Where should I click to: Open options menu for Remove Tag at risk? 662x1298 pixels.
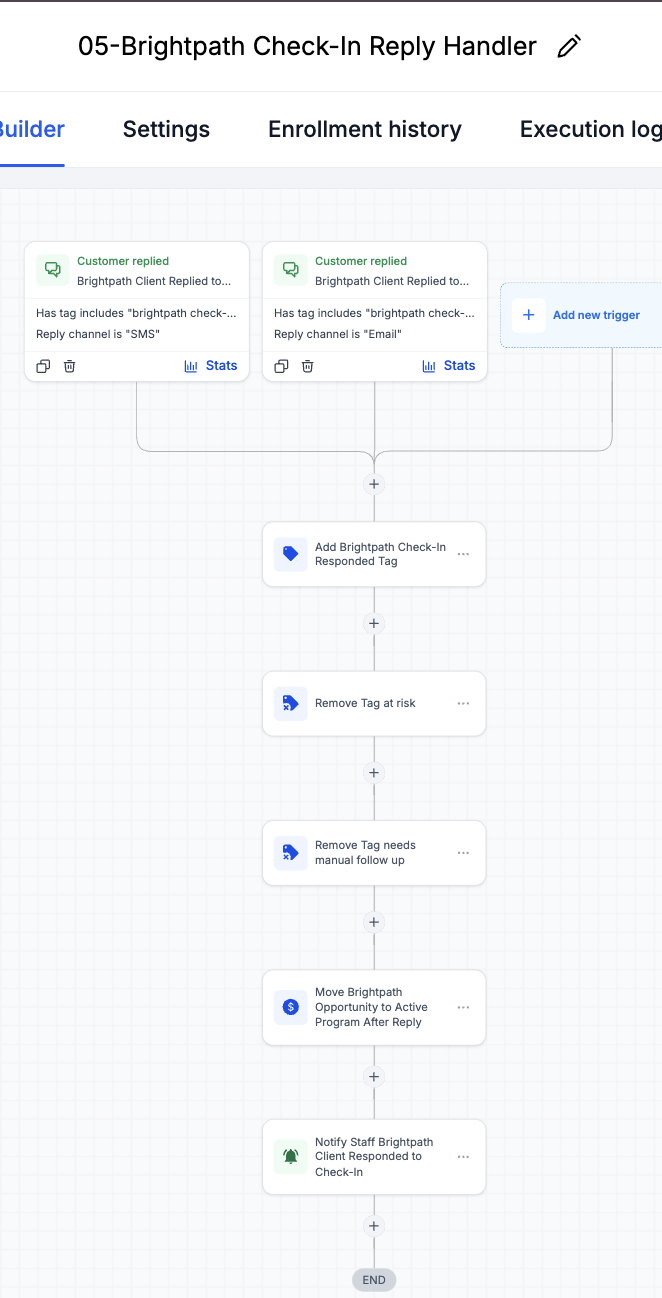click(x=463, y=703)
